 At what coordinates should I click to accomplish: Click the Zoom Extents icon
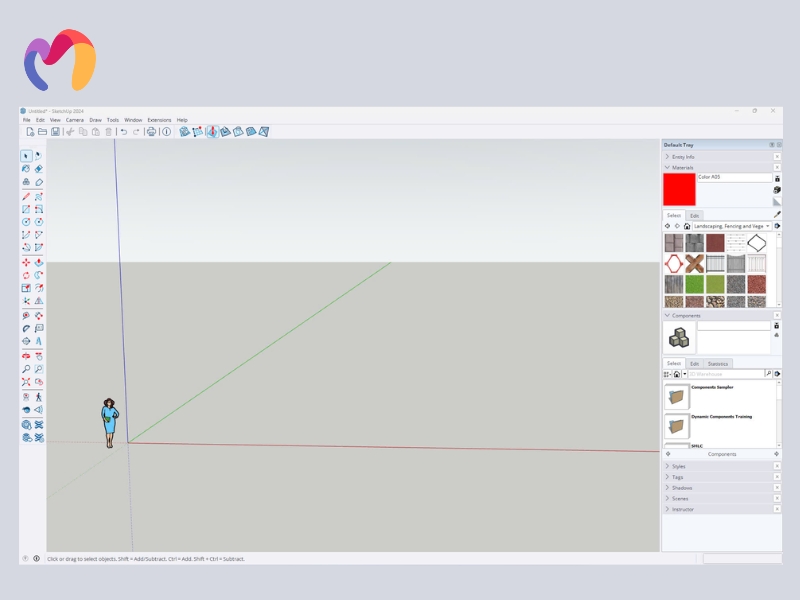(x=26, y=380)
